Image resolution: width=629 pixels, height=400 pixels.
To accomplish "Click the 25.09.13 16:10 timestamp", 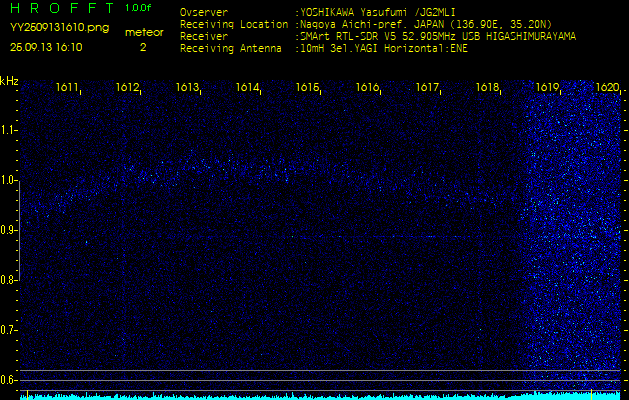I will click(x=46, y=47).
